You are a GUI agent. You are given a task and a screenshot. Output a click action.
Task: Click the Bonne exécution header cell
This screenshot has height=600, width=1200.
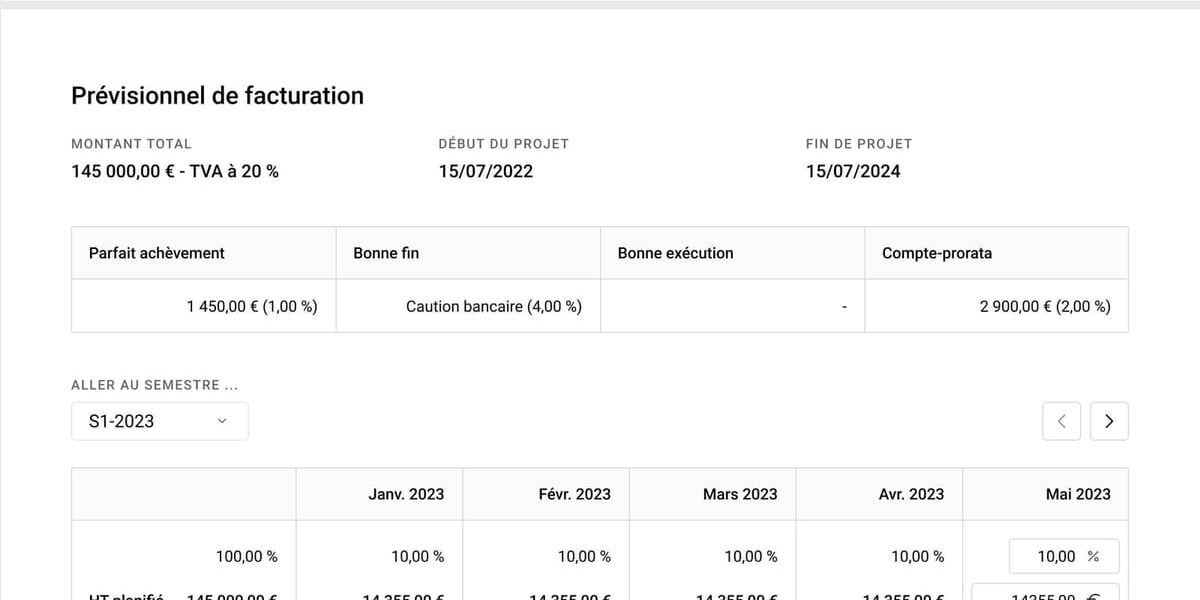(675, 253)
